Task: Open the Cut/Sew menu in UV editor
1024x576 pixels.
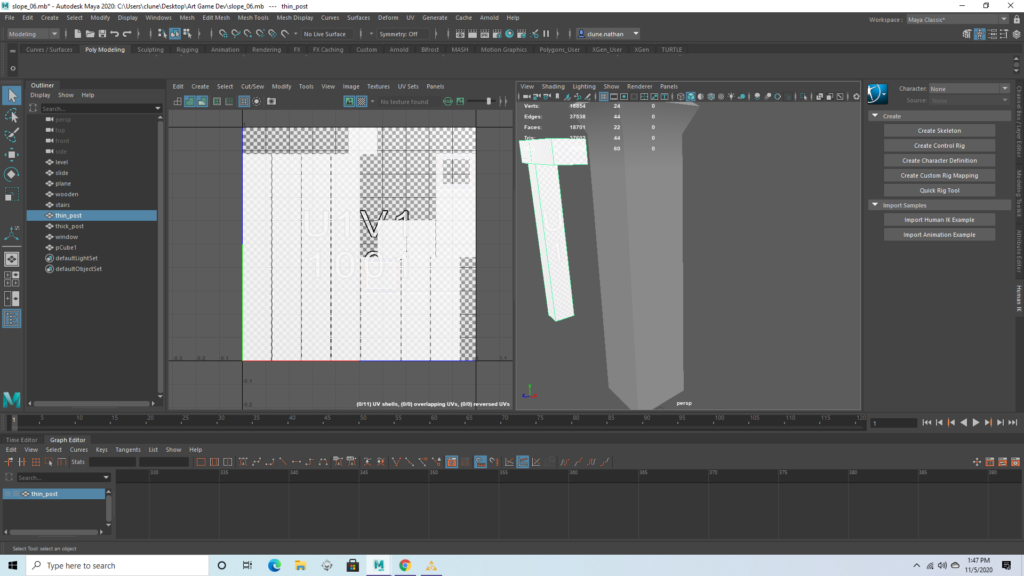Action: coord(251,86)
